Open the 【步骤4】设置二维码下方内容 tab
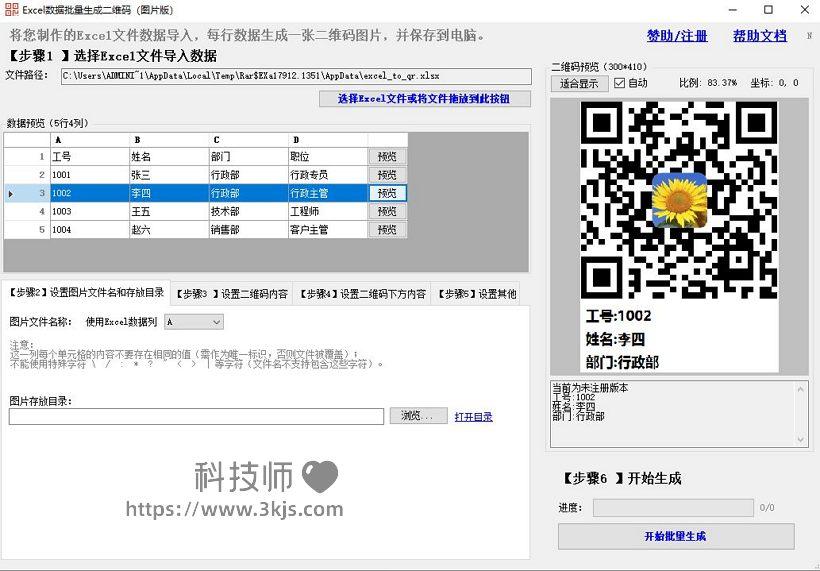This screenshot has height=571, width=820. point(362,294)
